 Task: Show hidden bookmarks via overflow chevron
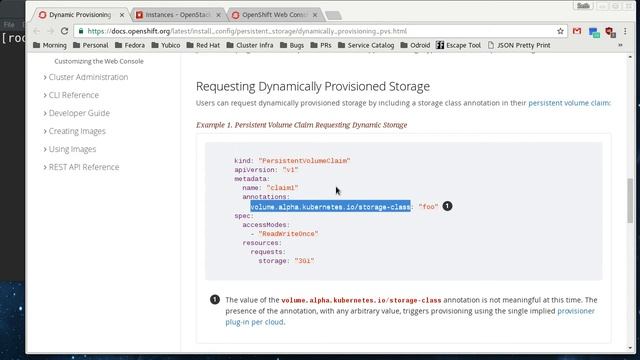pos(620,45)
